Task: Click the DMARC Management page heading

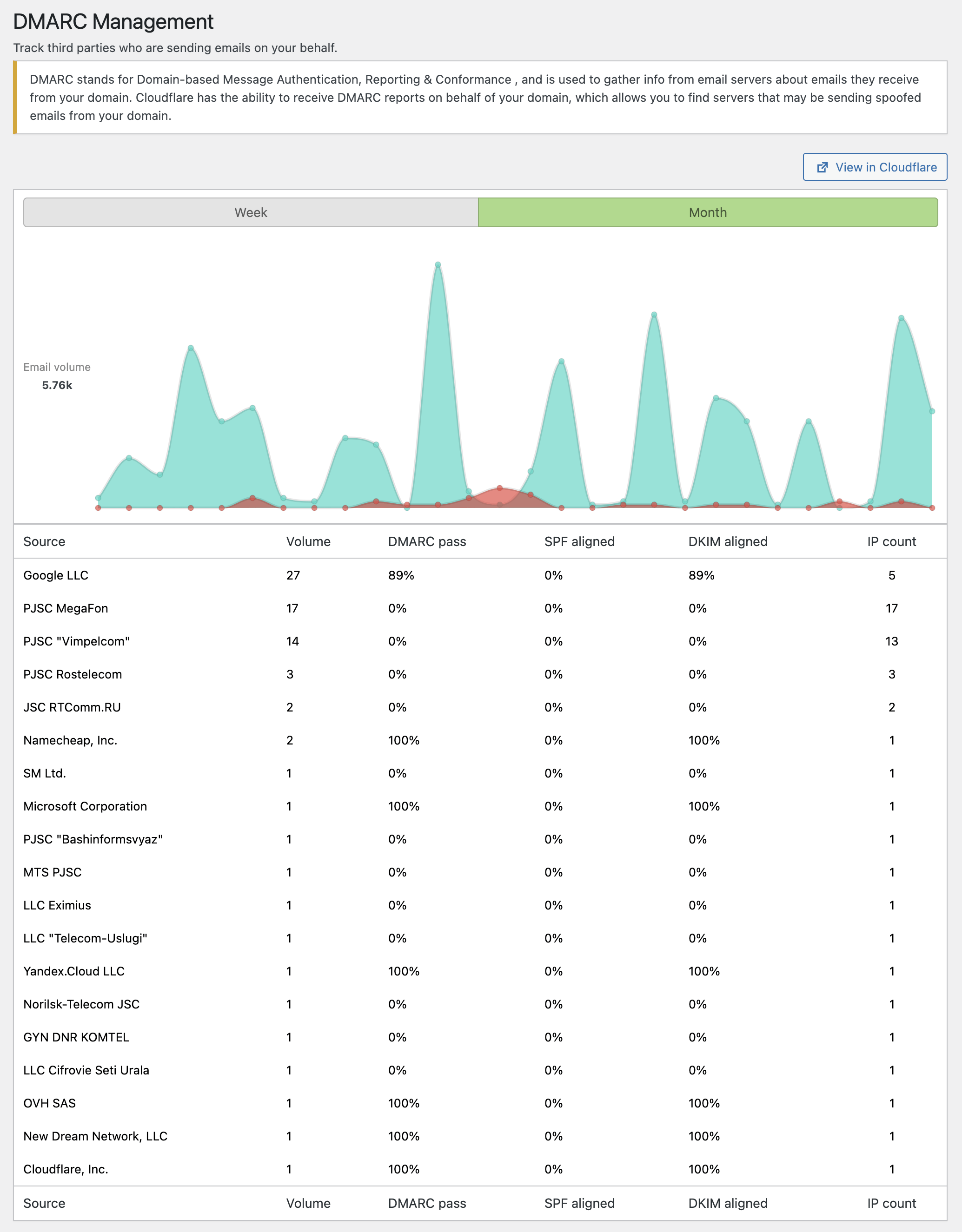Action: point(113,22)
